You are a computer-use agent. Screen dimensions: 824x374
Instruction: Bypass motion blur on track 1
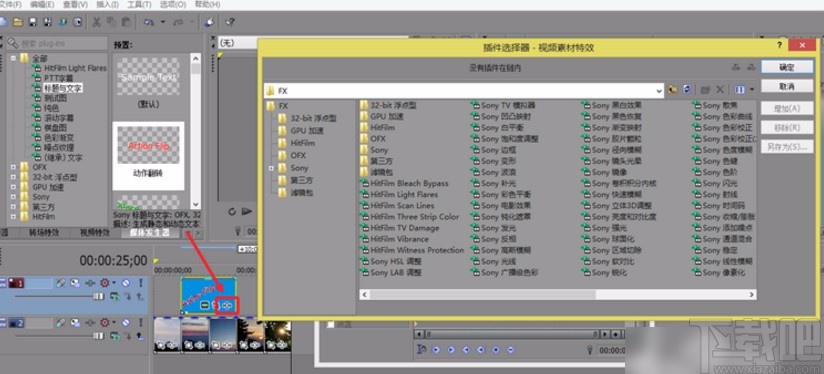click(61, 283)
